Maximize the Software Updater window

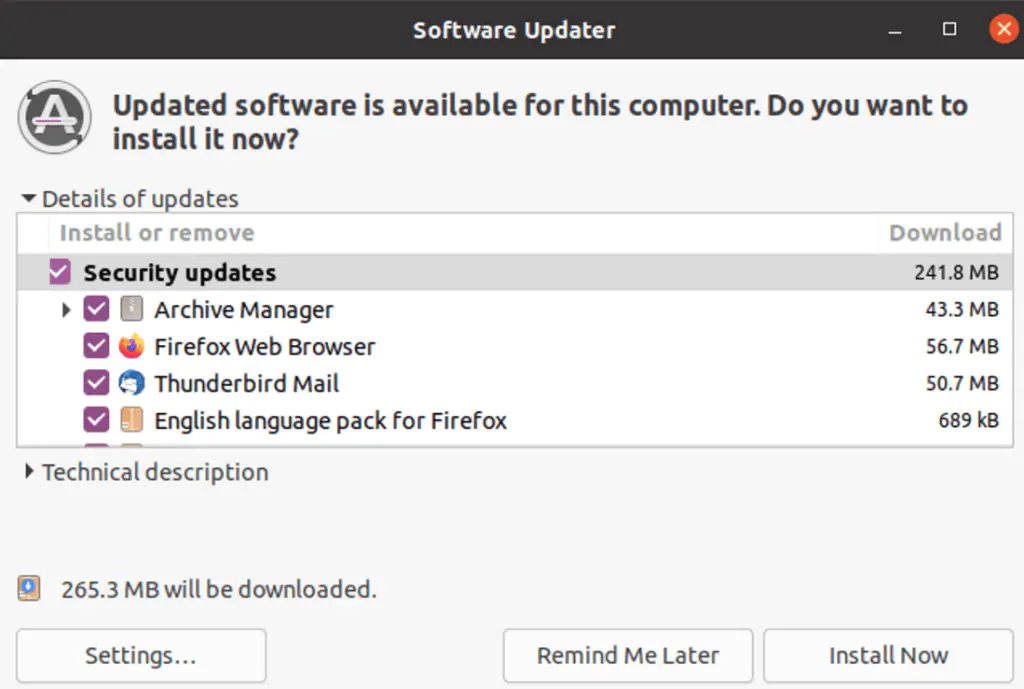click(x=950, y=30)
